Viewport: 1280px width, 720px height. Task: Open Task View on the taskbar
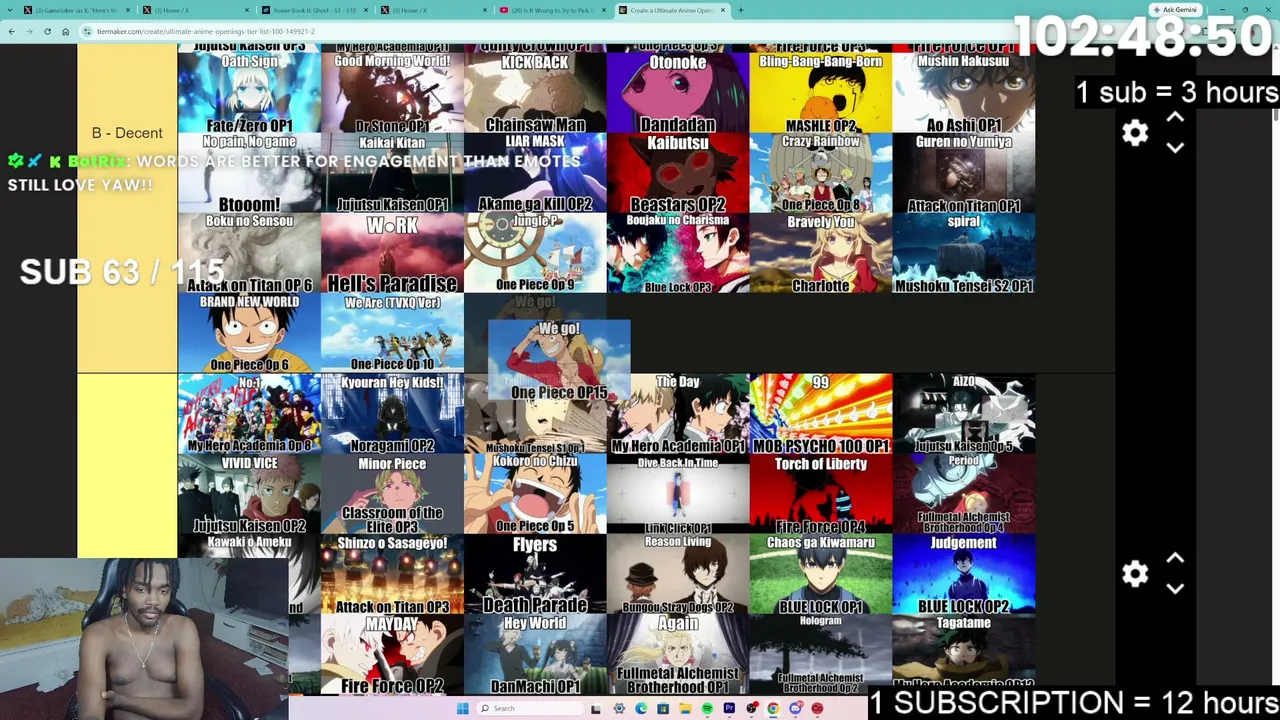click(596, 709)
